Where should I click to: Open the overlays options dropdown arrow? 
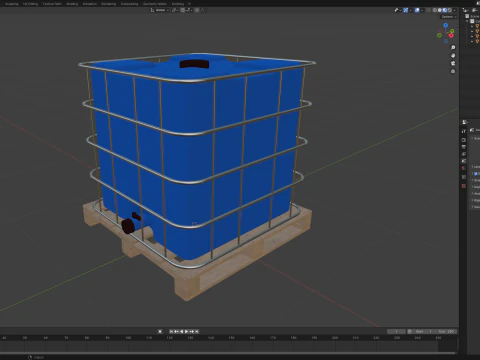point(422,10)
